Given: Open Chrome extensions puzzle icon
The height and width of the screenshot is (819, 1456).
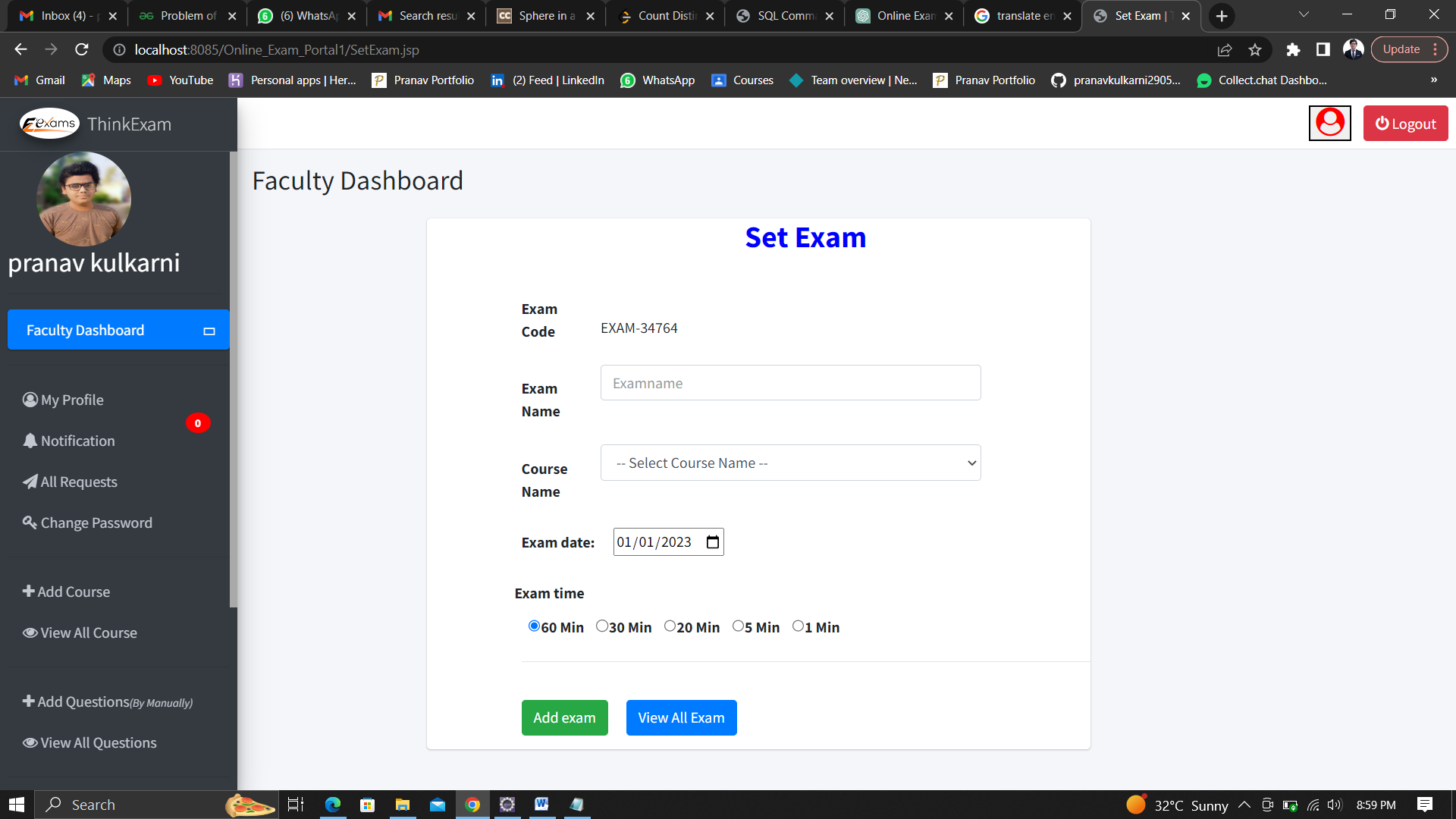Looking at the screenshot, I should [x=1293, y=50].
